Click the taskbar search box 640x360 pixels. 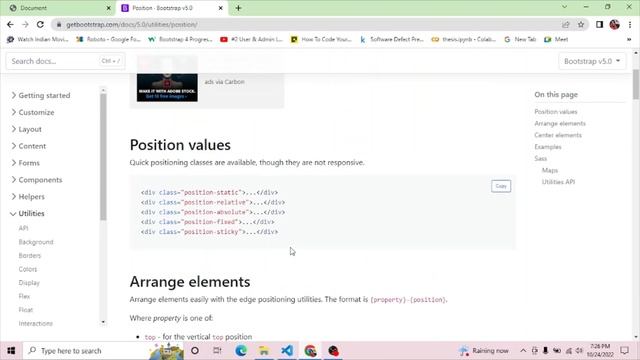[x=104, y=351]
